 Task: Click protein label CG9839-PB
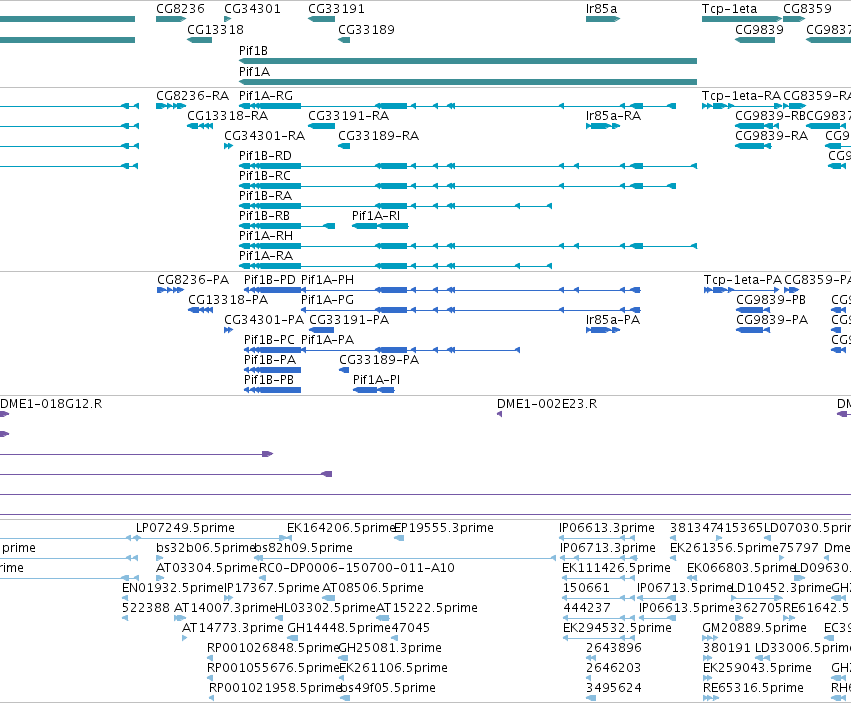pos(771,300)
